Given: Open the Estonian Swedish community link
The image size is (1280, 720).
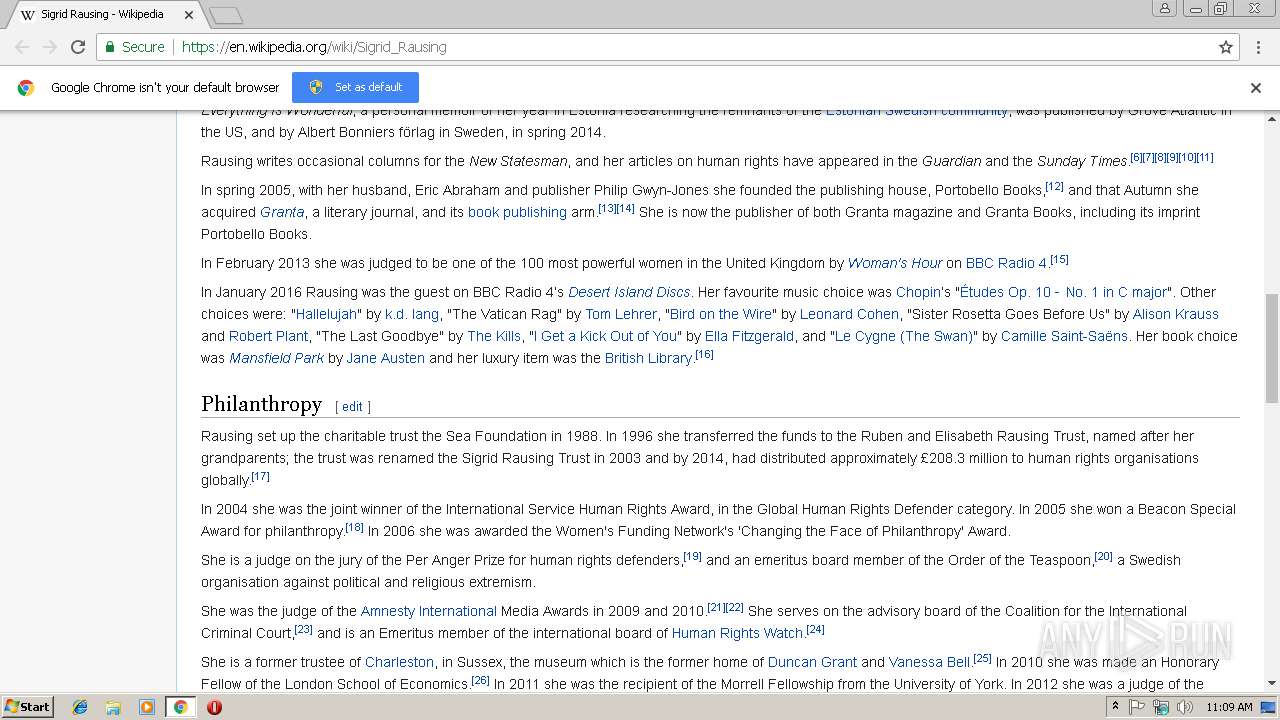Looking at the screenshot, I should pos(916,112).
